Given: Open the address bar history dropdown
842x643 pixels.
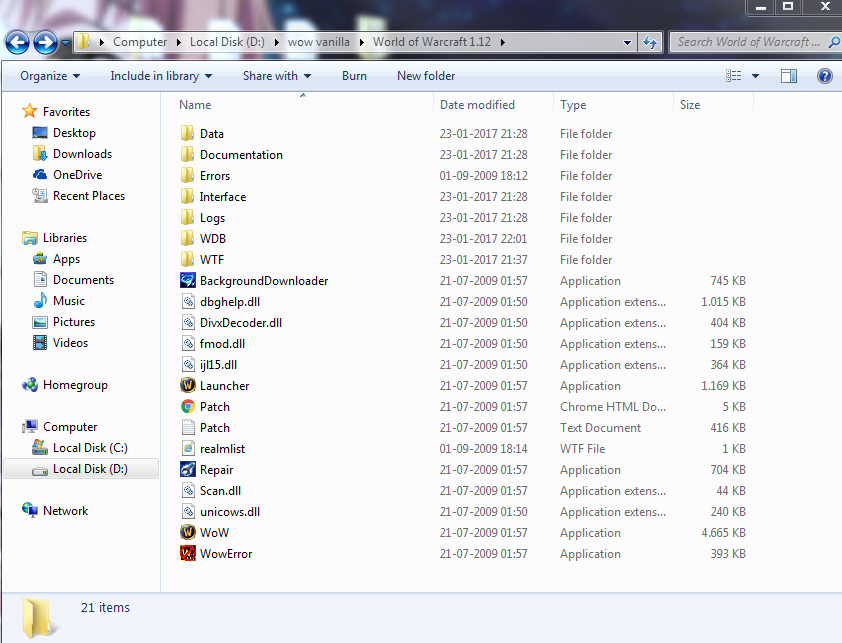Looking at the screenshot, I should click(x=627, y=42).
